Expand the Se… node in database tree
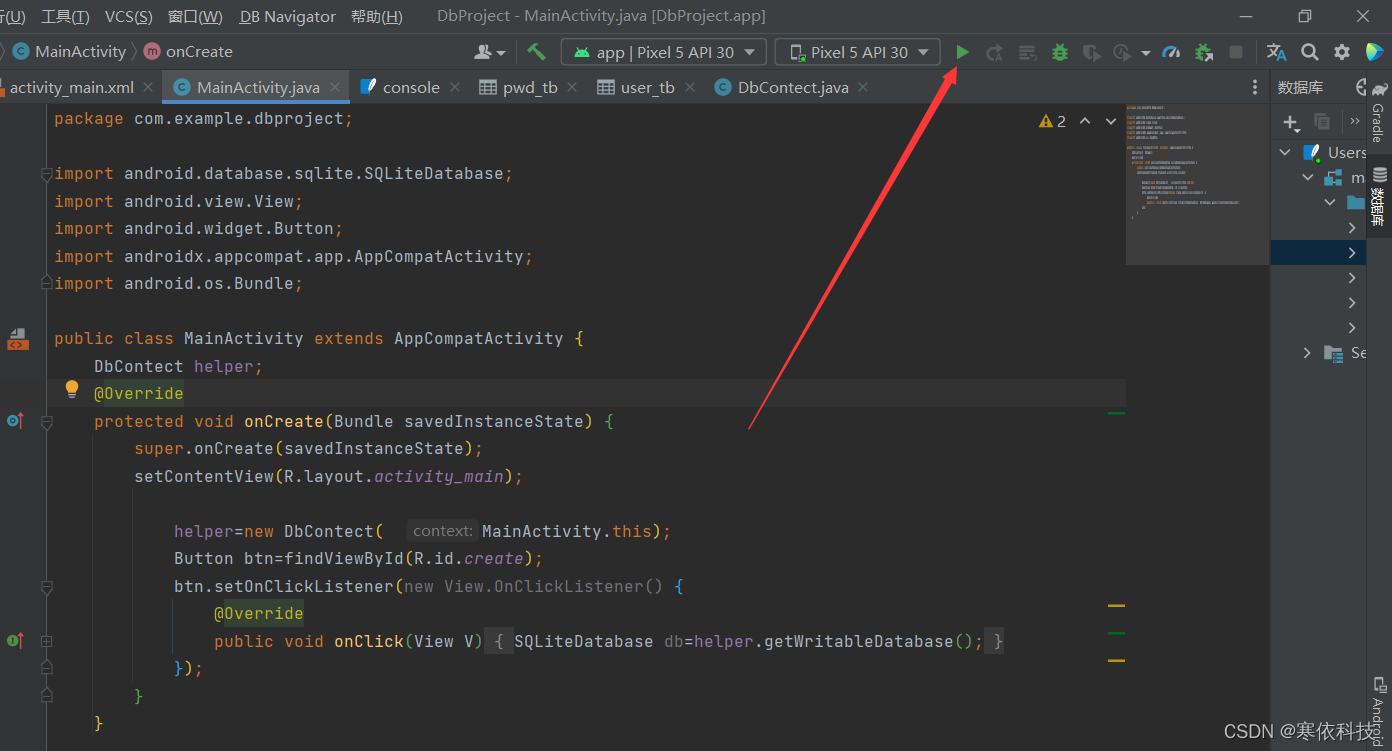 1307,353
